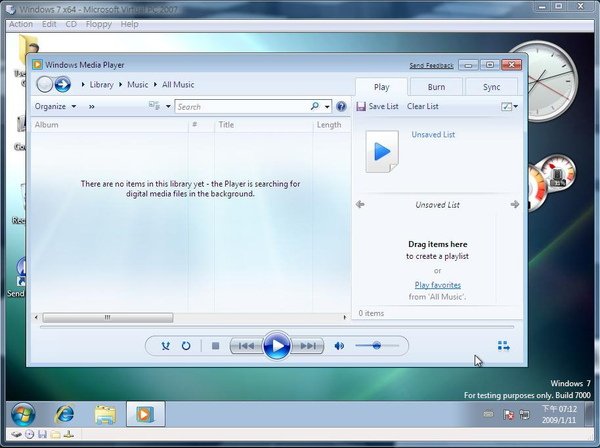Turn on shuffle in Media Player
Viewport: 600px width, 448px height.
(x=166, y=346)
